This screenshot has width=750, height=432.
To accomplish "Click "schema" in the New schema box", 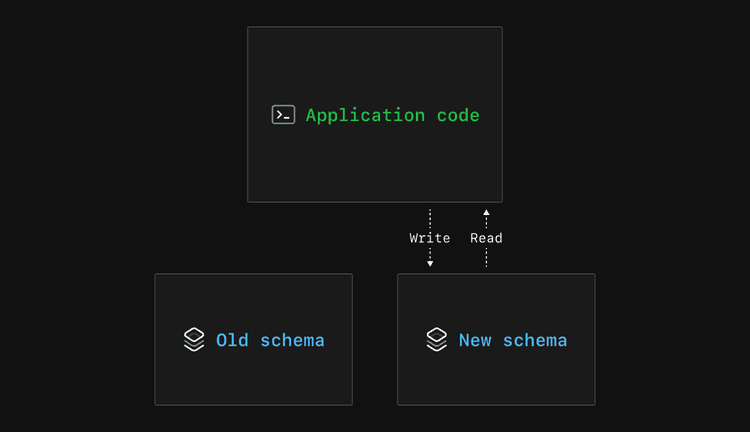I will [x=534, y=340].
